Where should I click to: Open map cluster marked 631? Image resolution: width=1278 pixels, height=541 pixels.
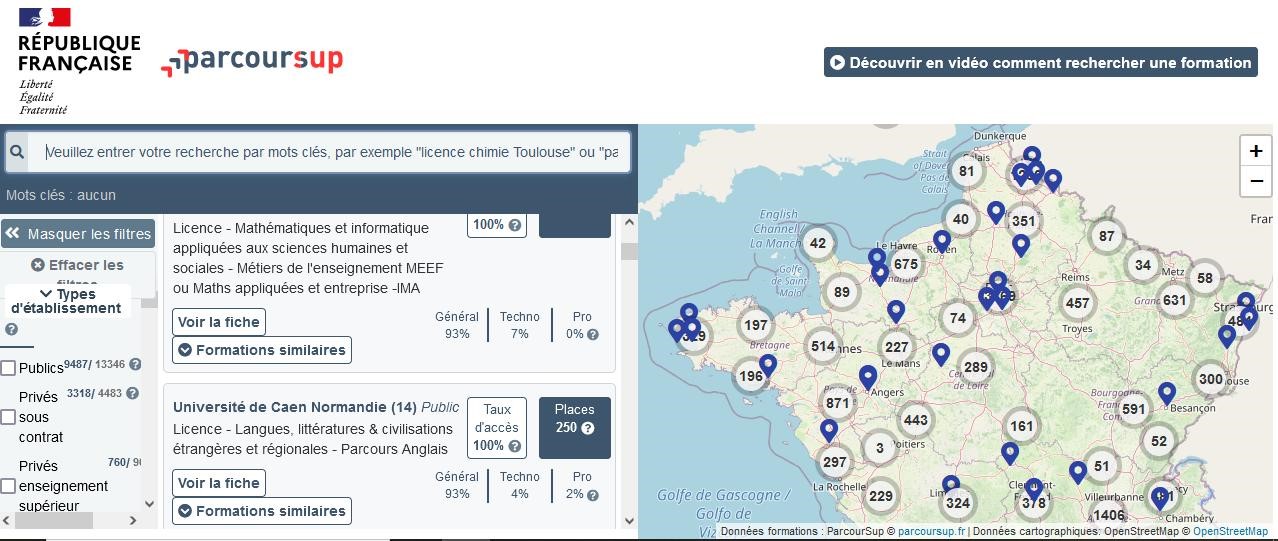pyautogui.click(x=1174, y=300)
